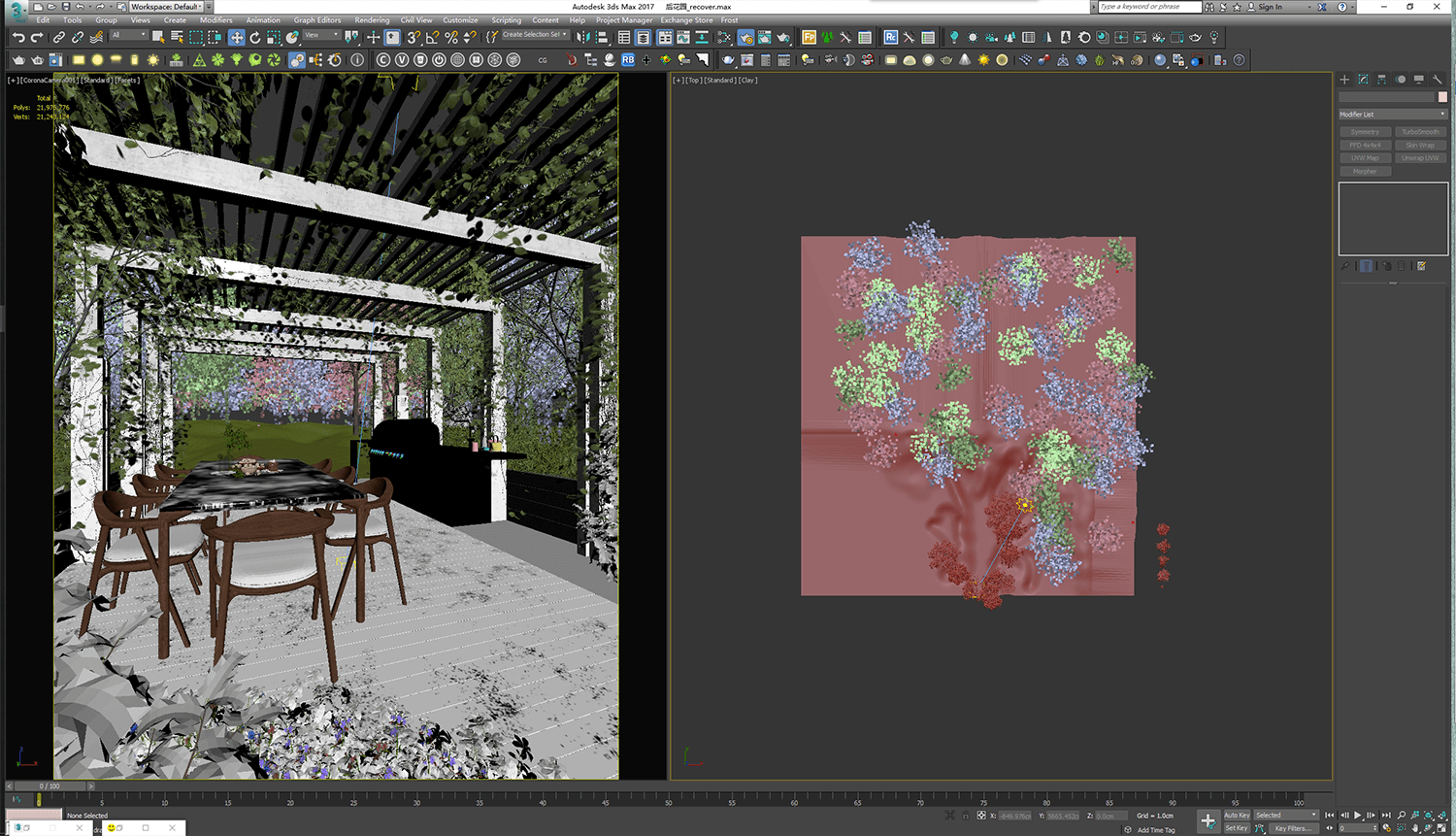Expand the Sign In dropdown arrow
1456x836 pixels.
[1307, 7]
